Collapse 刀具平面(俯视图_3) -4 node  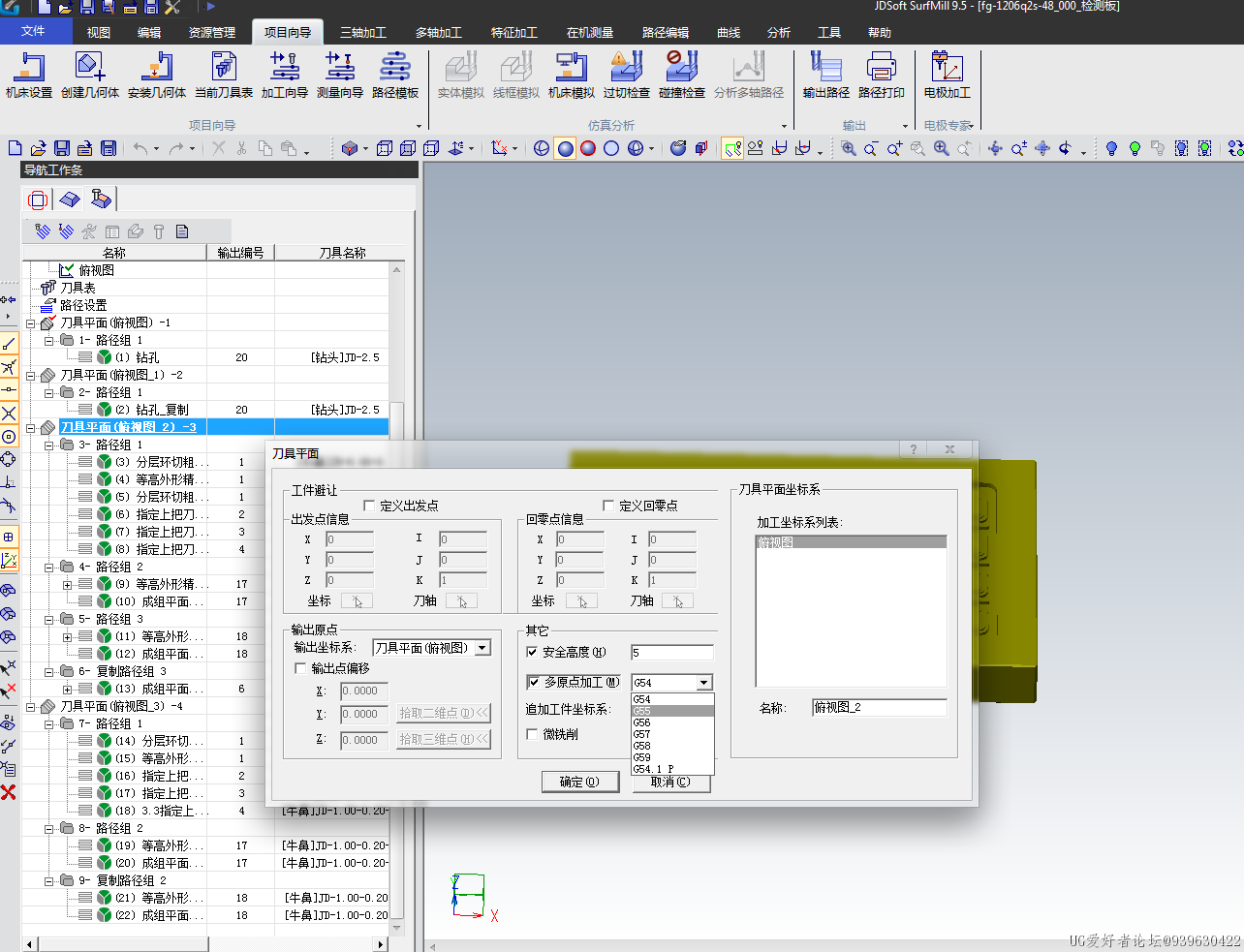pyautogui.click(x=30, y=707)
